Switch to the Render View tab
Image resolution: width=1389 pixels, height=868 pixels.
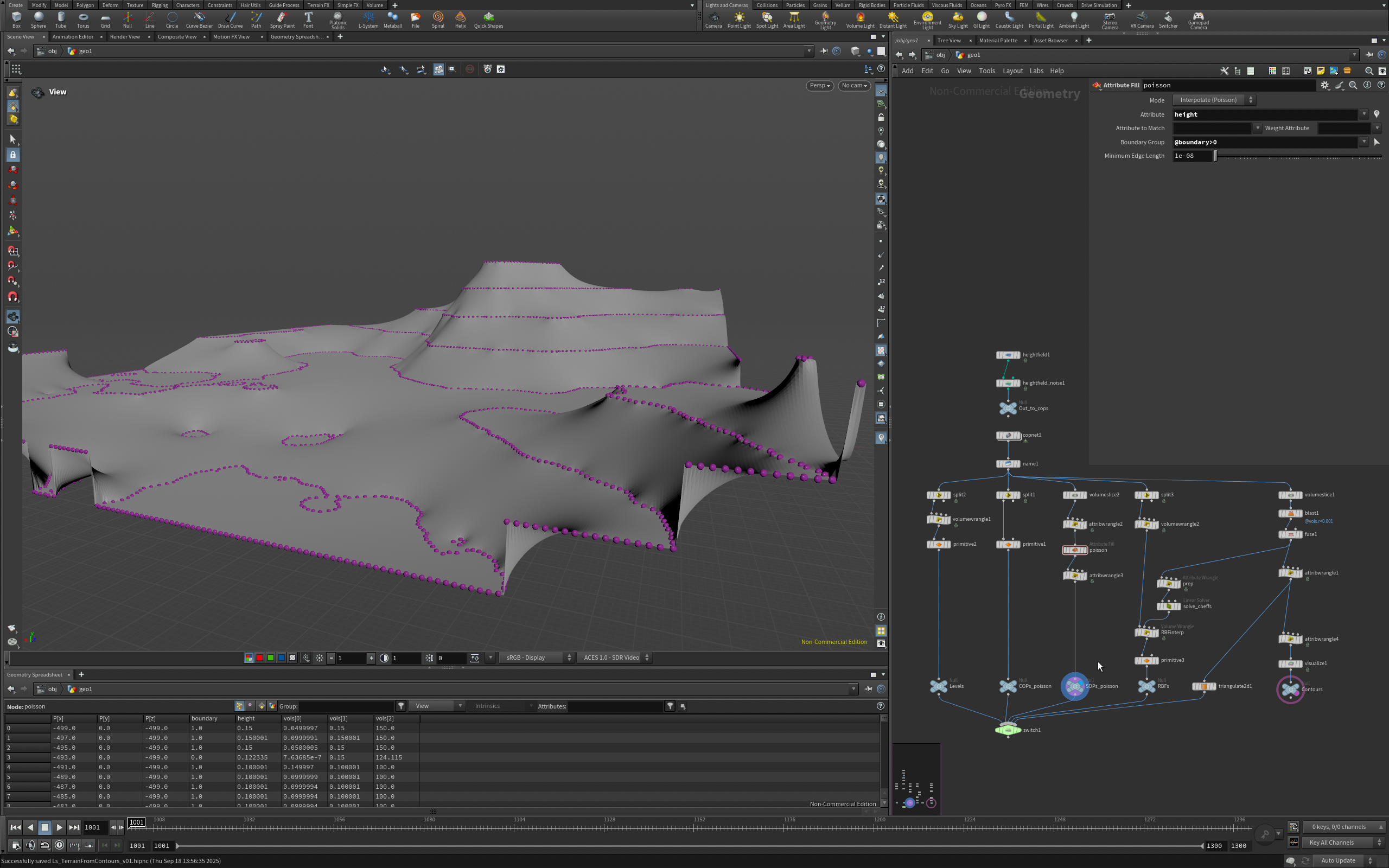click(125, 37)
